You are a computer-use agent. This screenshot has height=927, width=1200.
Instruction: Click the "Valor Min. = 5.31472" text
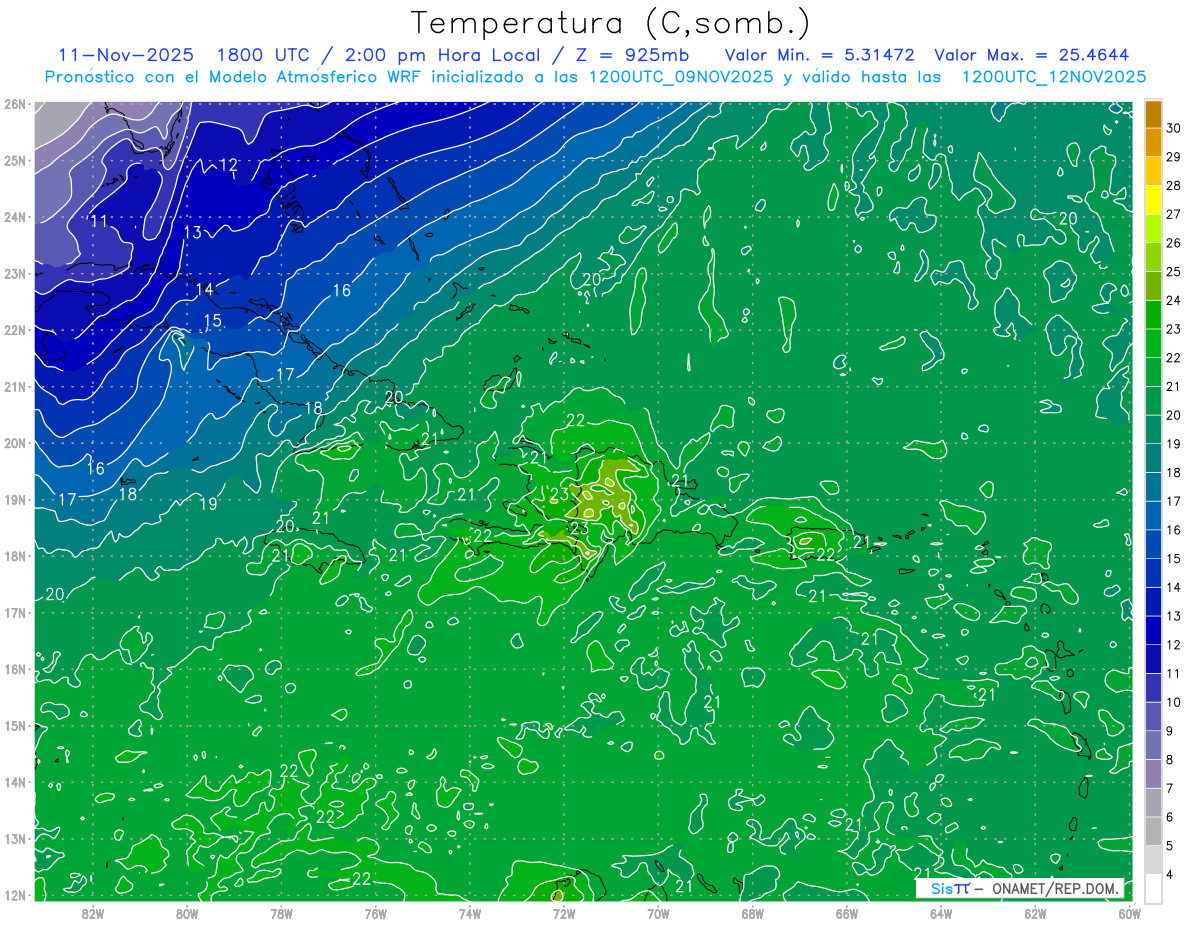tap(819, 55)
